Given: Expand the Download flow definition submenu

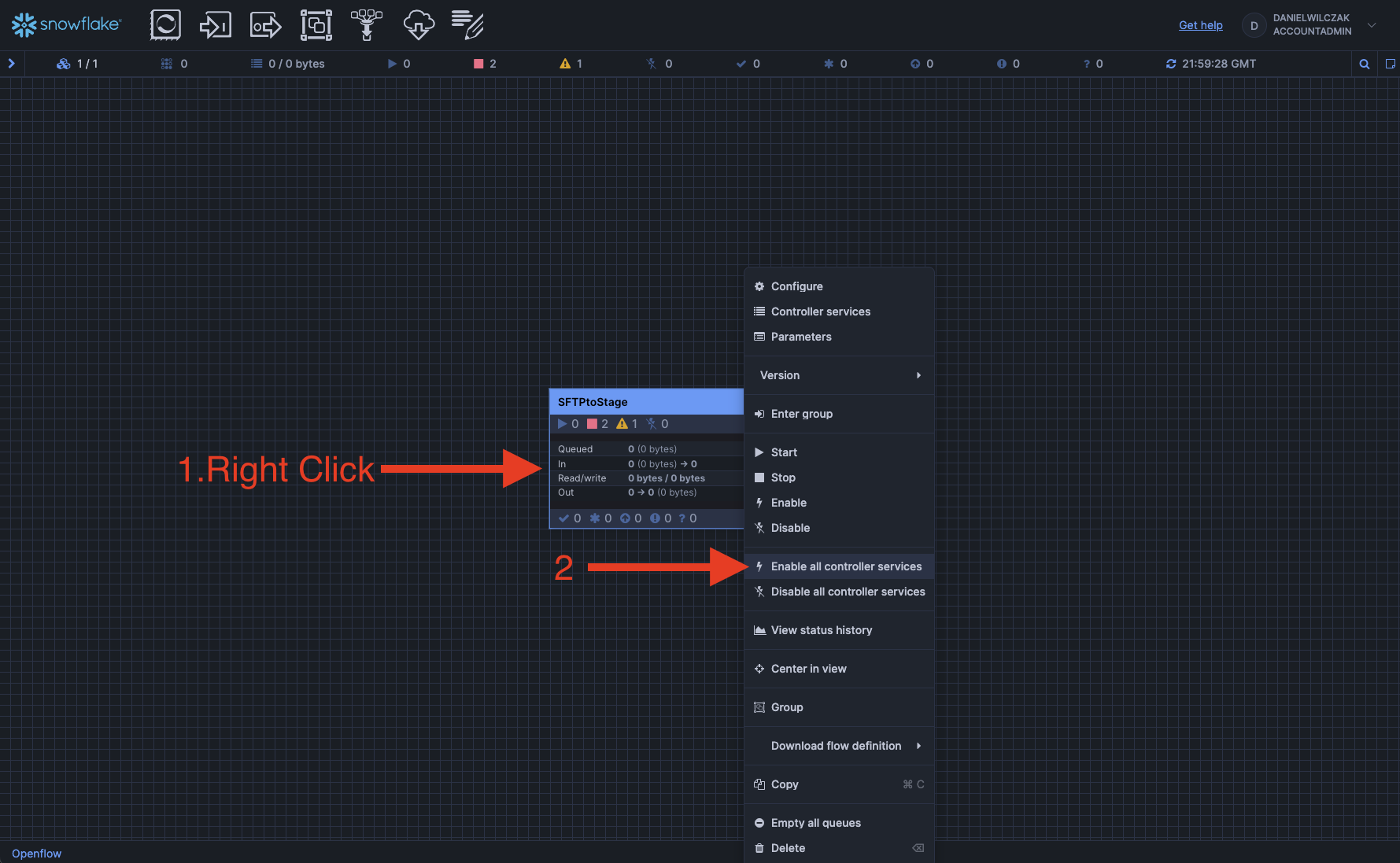Looking at the screenshot, I should [839, 746].
